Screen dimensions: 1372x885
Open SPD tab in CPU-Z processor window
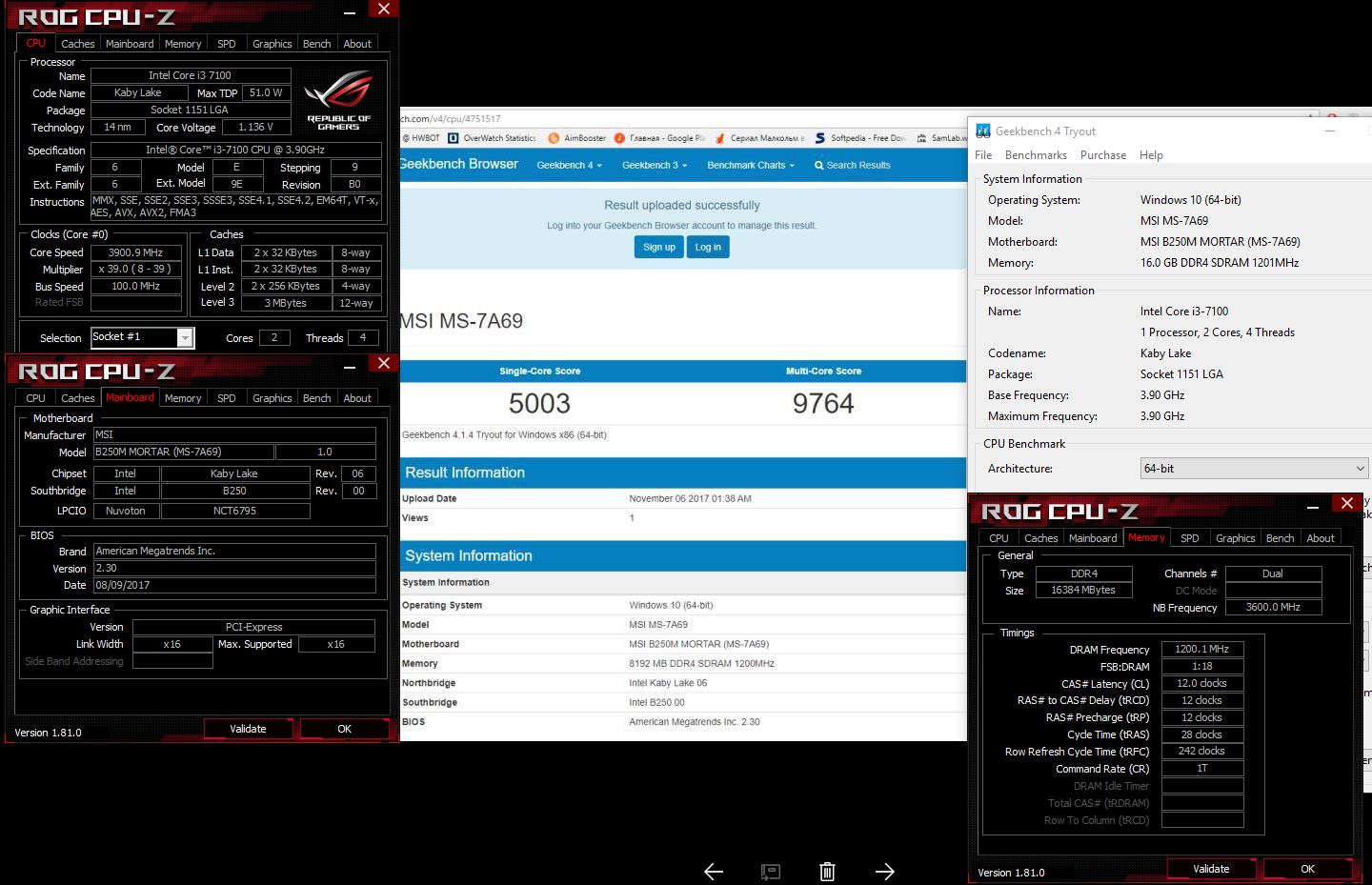pos(226,44)
